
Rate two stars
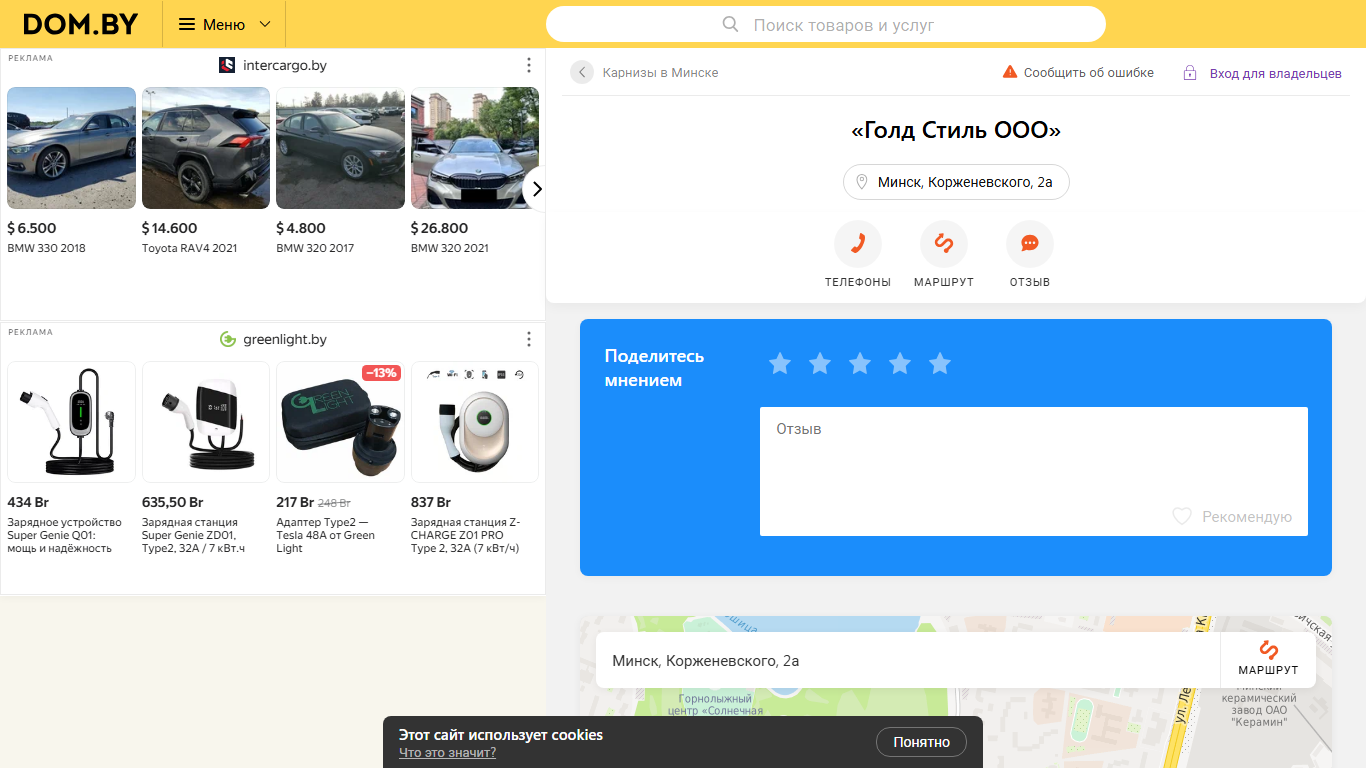[820, 364]
